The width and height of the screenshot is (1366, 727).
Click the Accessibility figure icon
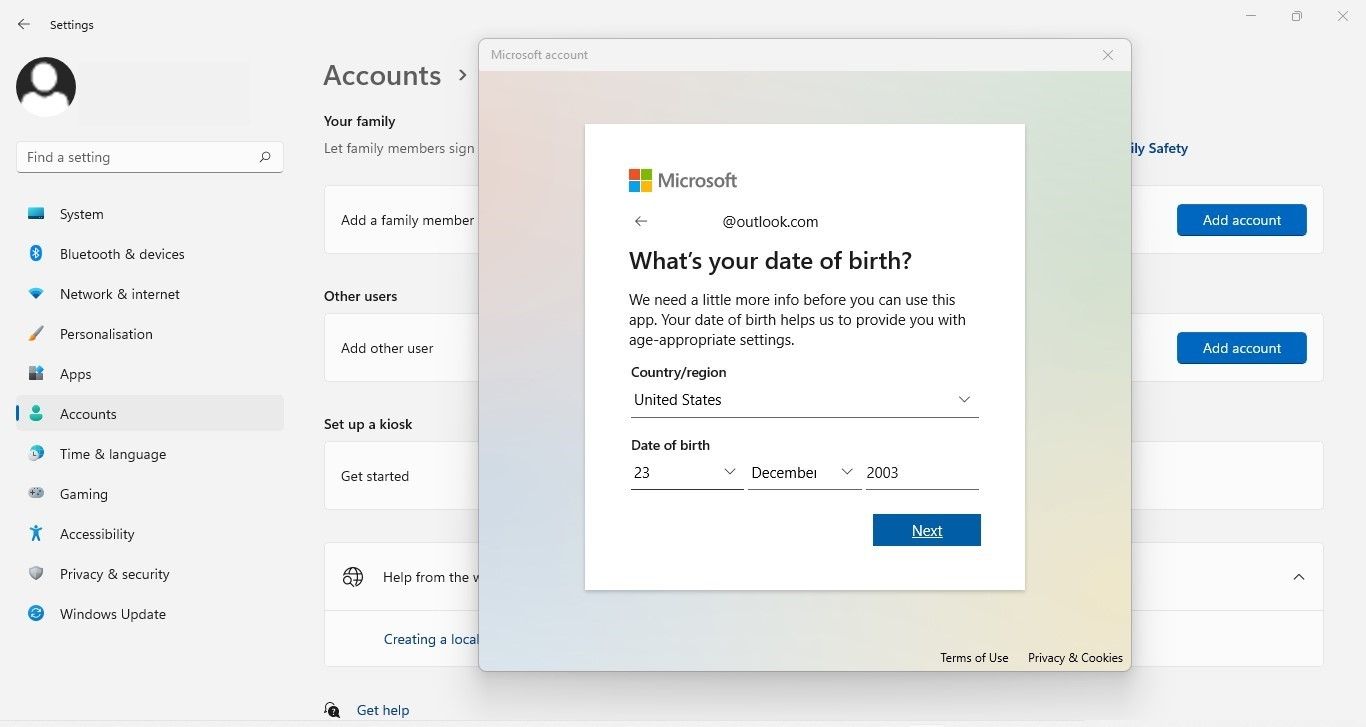point(36,534)
